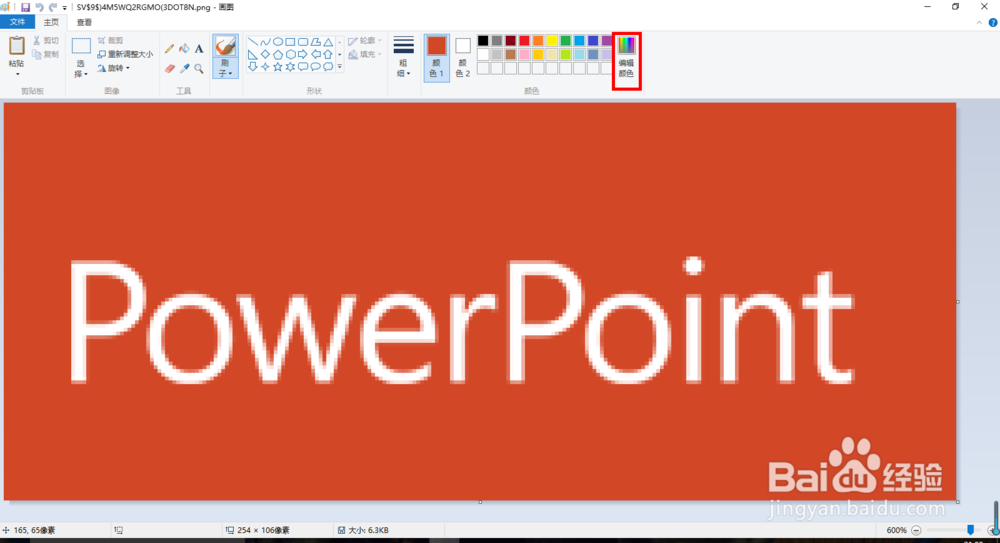1000x543 pixels.
Task: Open the shape Outline (轮廓) dropdown
Action: point(365,41)
